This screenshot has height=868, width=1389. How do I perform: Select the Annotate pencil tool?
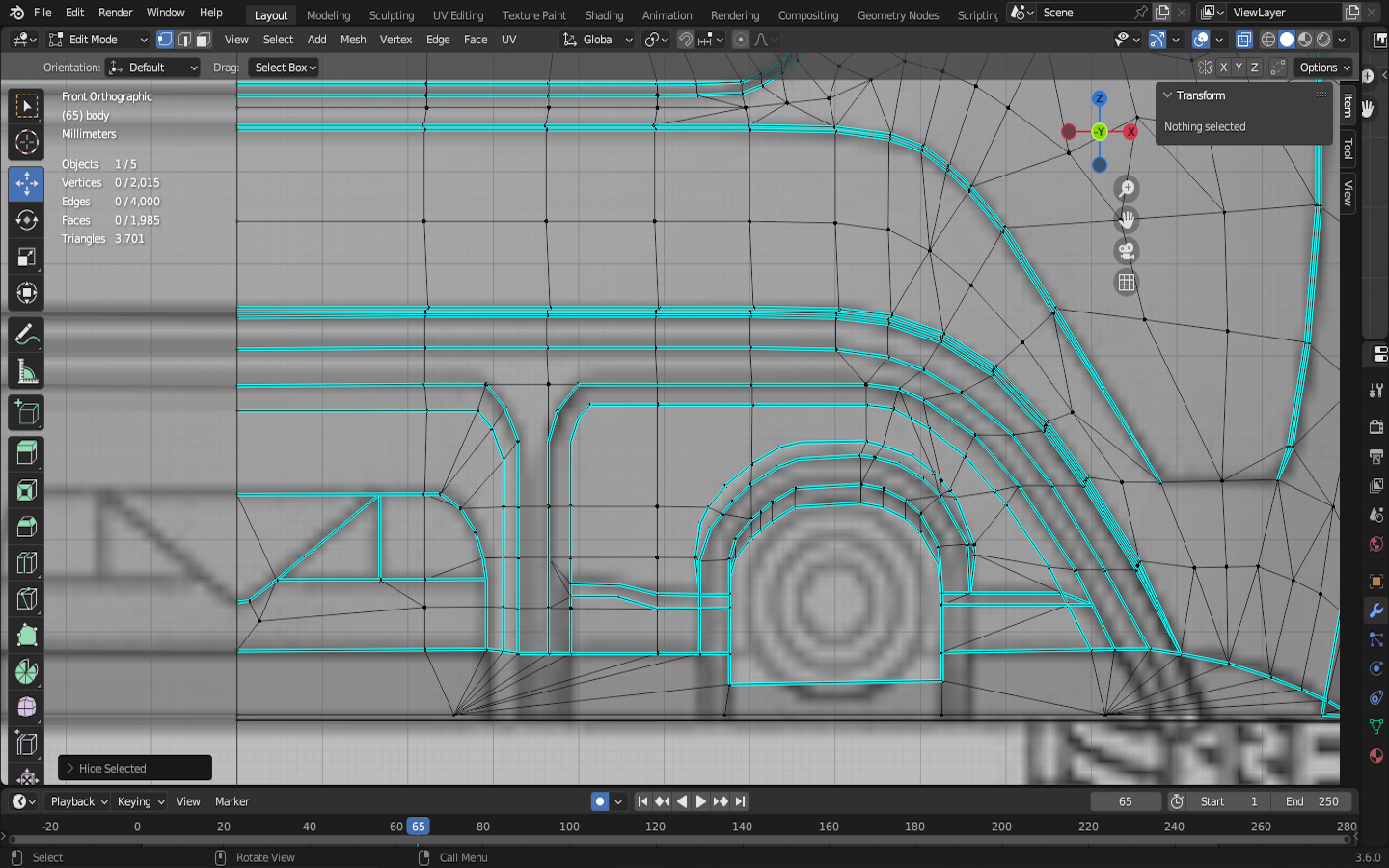27,335
